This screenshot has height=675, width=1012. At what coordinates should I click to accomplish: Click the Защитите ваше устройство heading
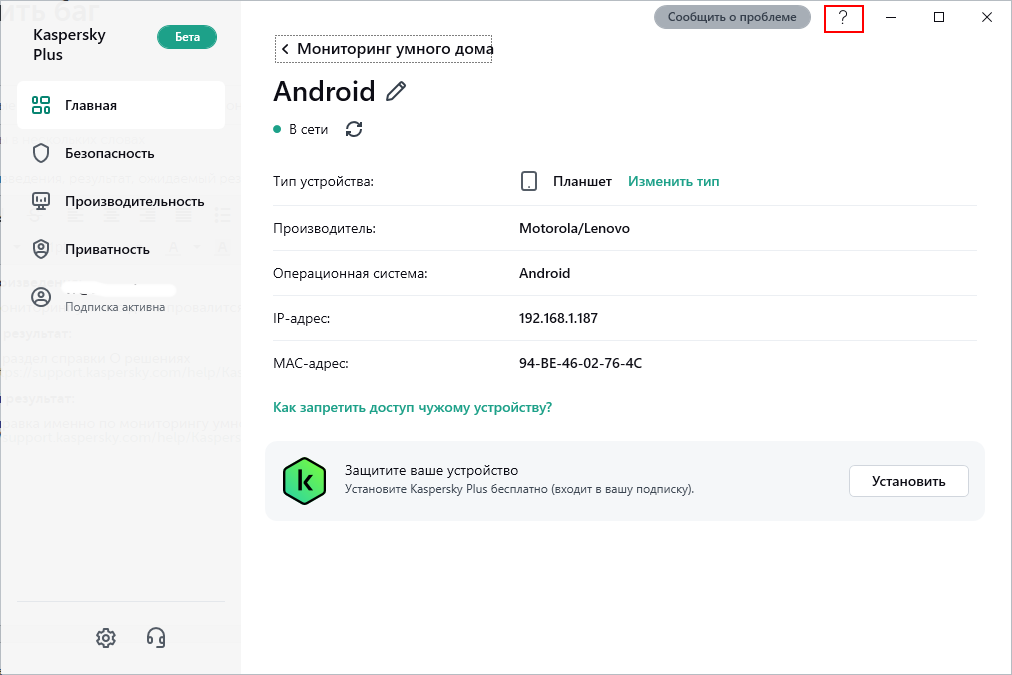(431, 470)
